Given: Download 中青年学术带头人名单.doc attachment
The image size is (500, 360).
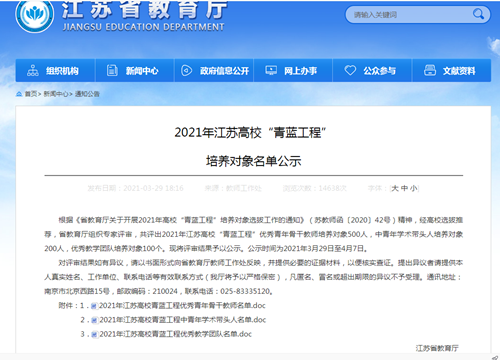Looking at the screenshot, I should point(182,320).
